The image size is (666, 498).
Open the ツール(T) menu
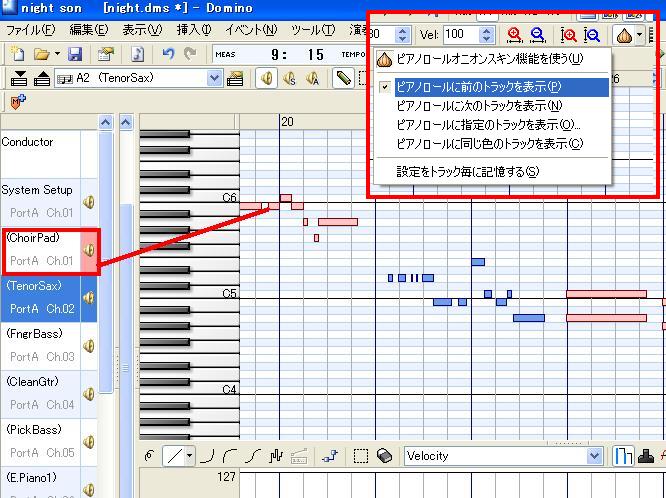point(313,30)
